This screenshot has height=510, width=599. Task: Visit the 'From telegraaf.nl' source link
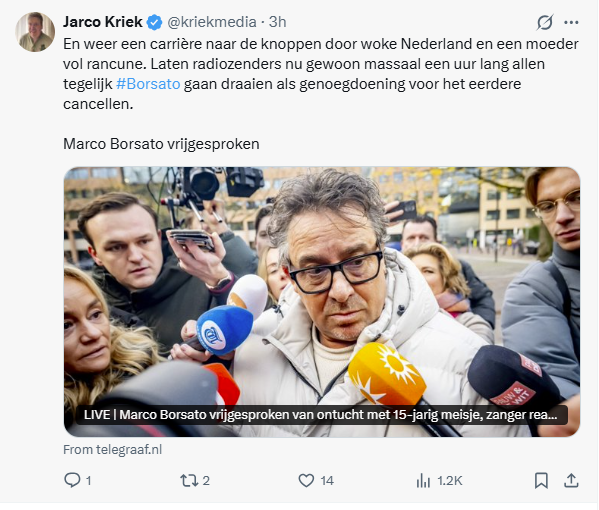click(x=113, y=450)
